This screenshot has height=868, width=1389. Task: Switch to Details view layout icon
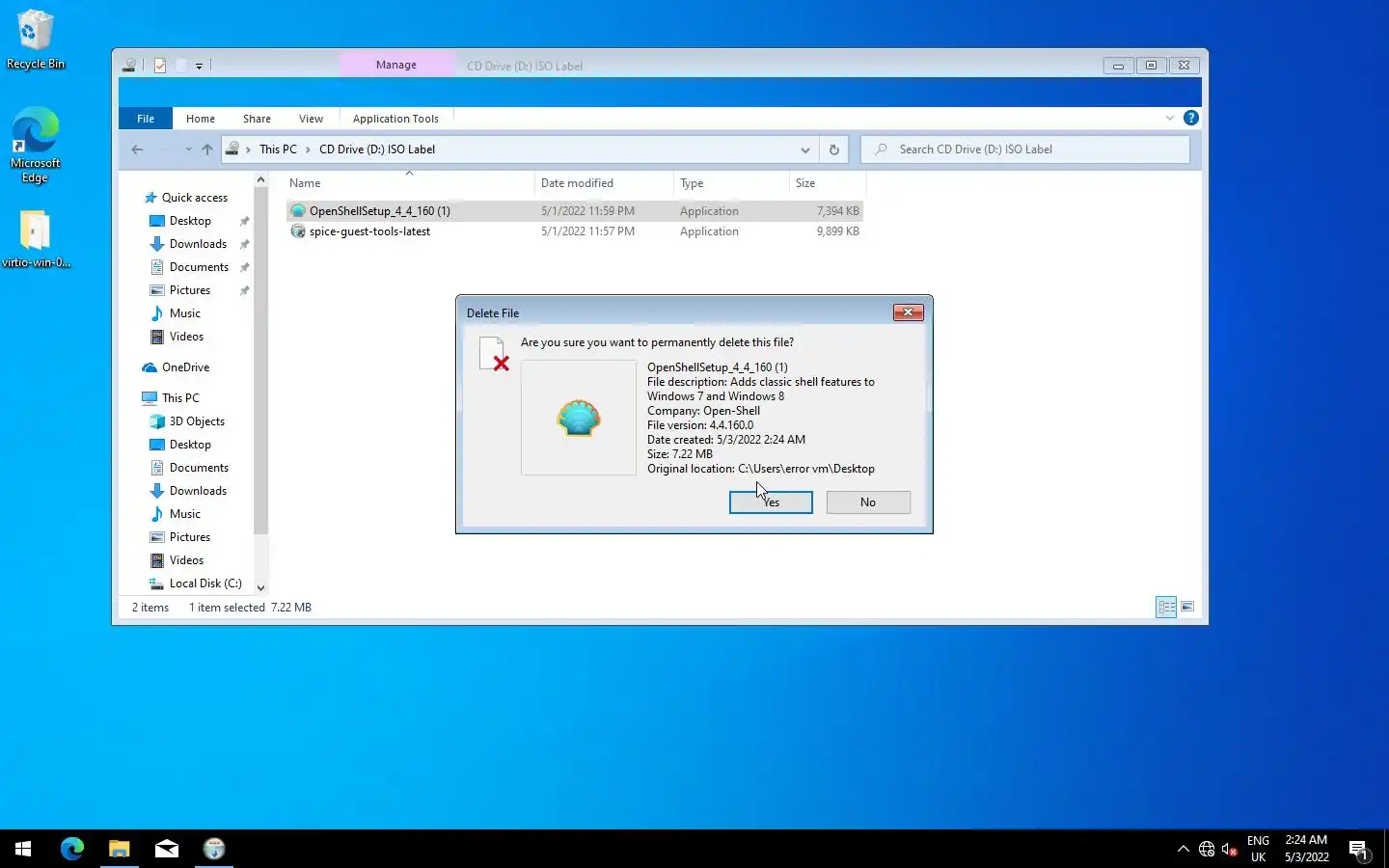click(1166, 607)
